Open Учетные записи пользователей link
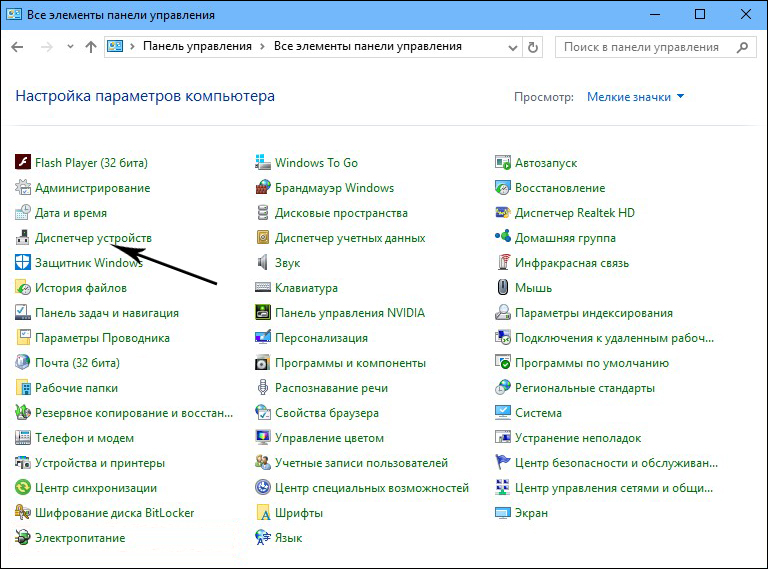The height and width of the screenshot is (569, 768). 361,463
